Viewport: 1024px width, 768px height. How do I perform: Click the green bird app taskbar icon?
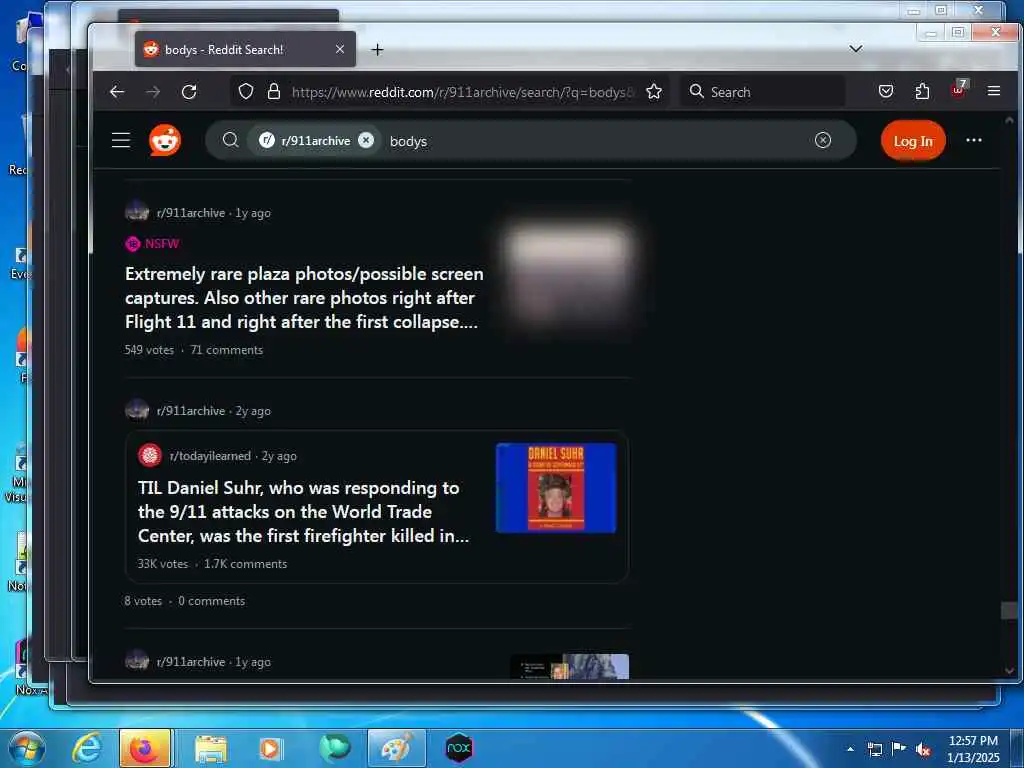(335, 748)
